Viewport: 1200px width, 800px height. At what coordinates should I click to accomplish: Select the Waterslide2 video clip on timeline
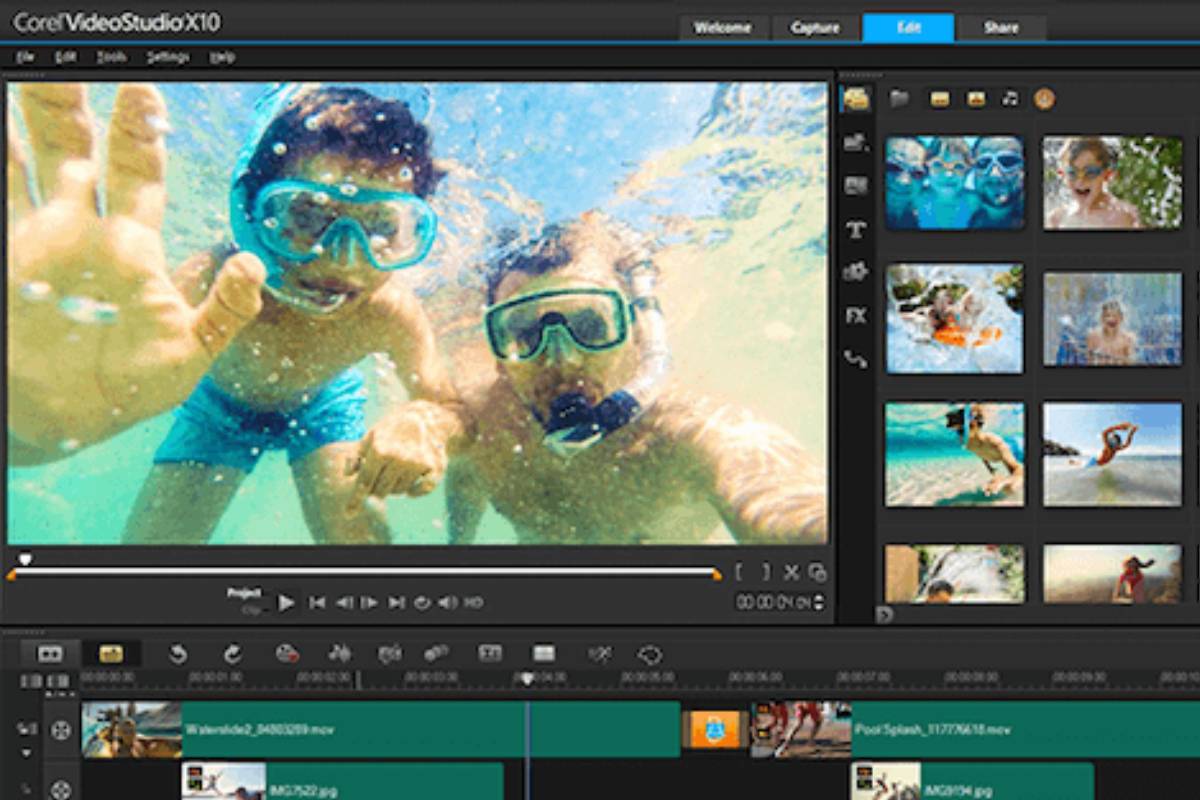(381, 729)
